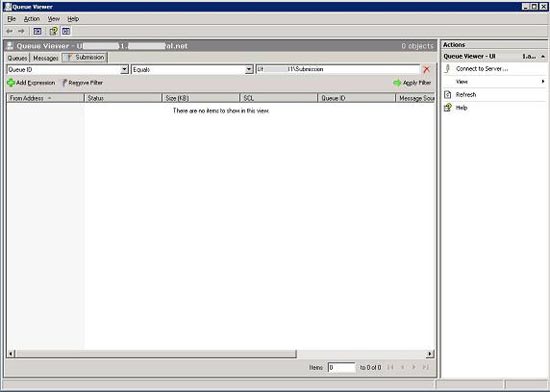Sort by SCL column header
This screenshot has width=550, height=392.
pyautogui.click(x=279, y=98)
